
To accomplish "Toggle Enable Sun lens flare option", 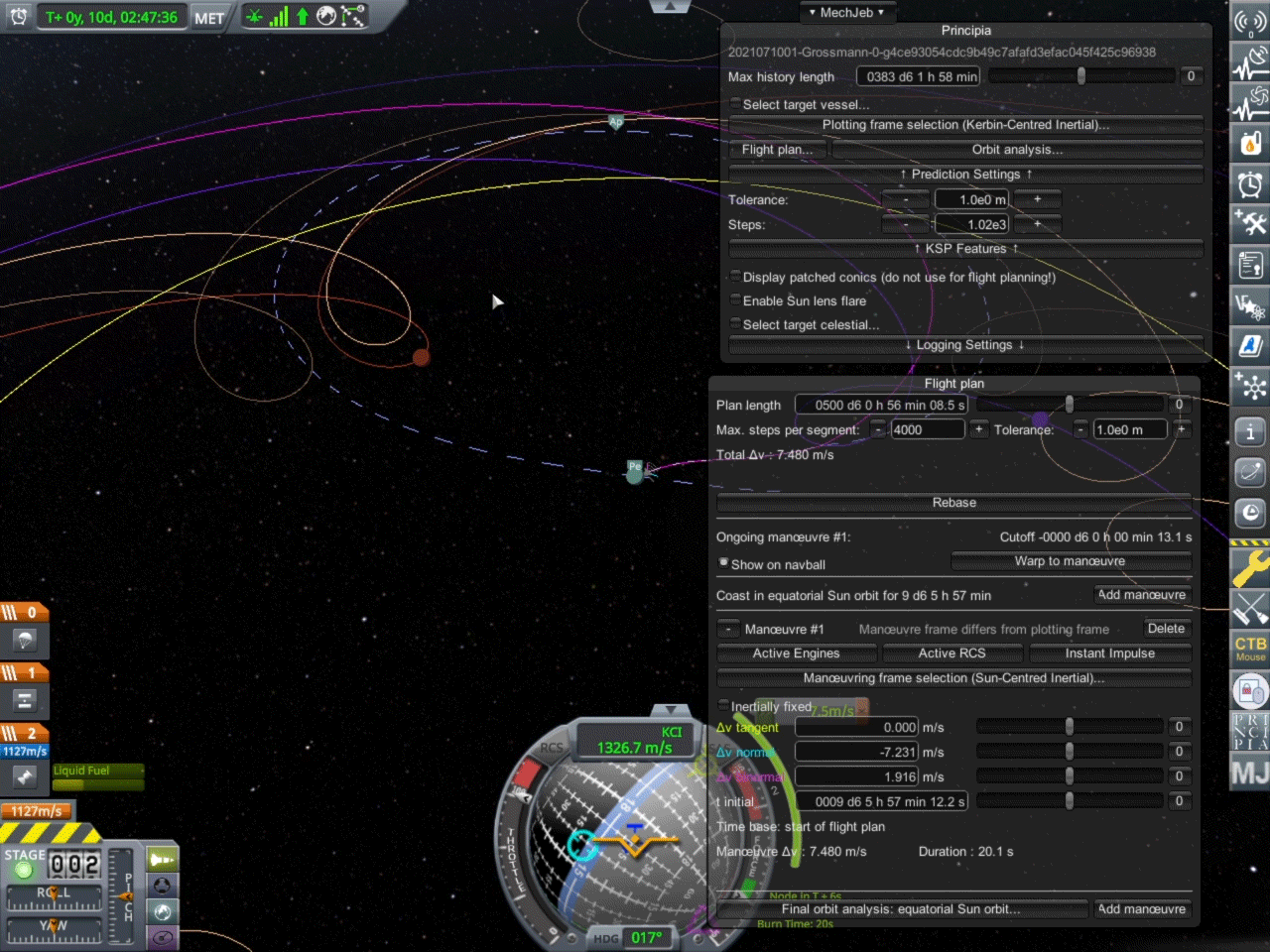I will (x=735, y=300).
